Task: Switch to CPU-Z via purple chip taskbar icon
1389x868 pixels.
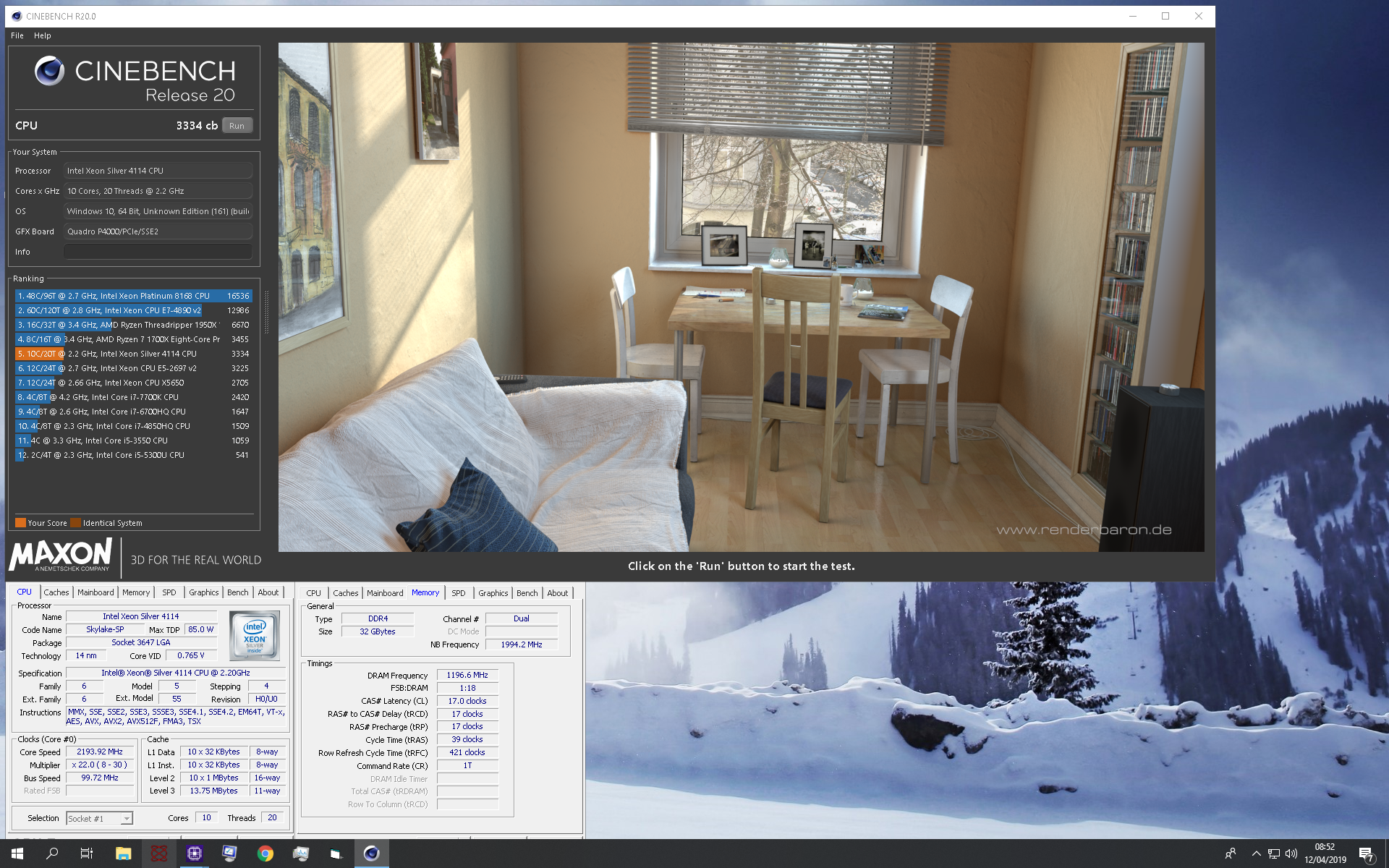Action: pyautogui.click(x=194, y=854)
